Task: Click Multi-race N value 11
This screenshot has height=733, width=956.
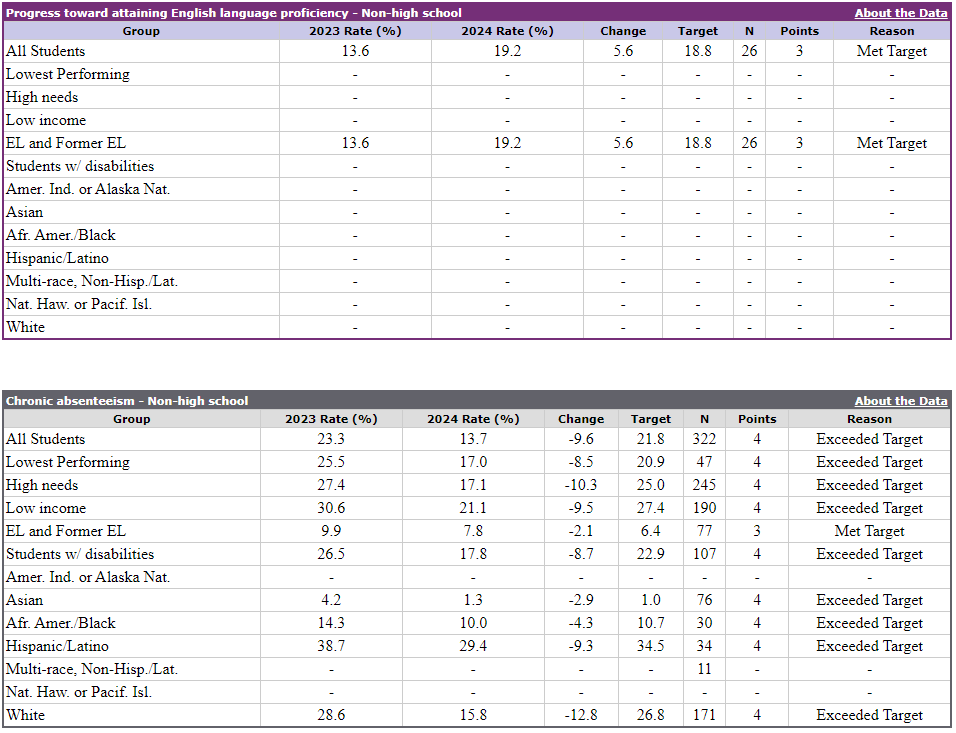Action: [x=704, y=669]
